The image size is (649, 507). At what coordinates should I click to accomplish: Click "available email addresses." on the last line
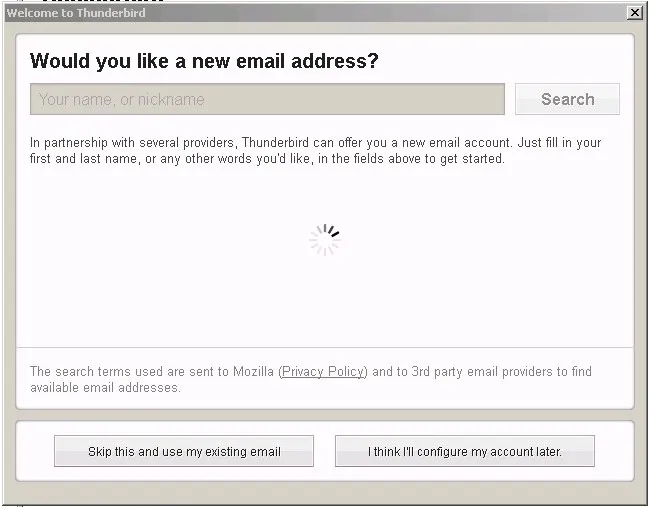pyautogui.click(x=105, y=388)
